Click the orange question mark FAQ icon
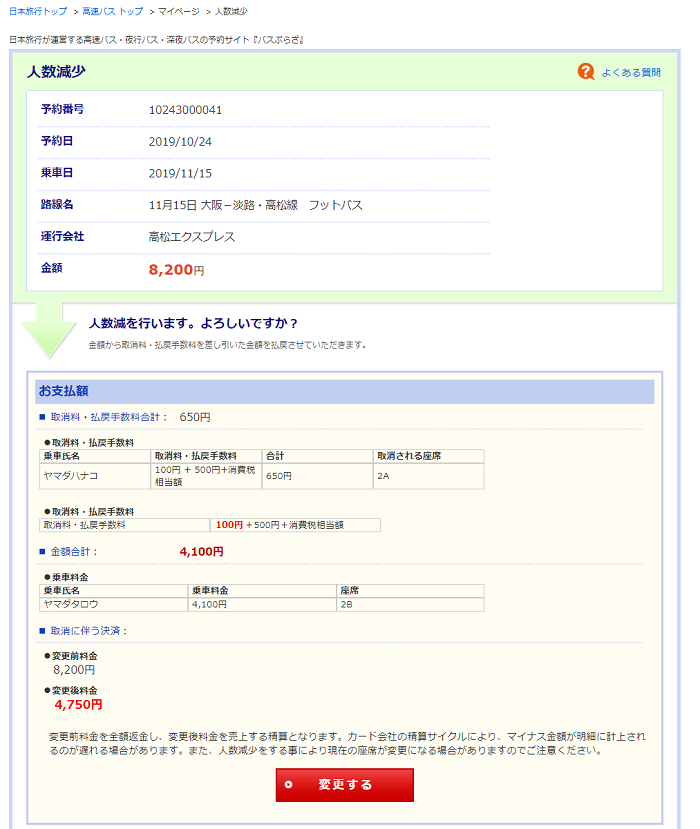700x829 pixels. click(x=586, y=72)
